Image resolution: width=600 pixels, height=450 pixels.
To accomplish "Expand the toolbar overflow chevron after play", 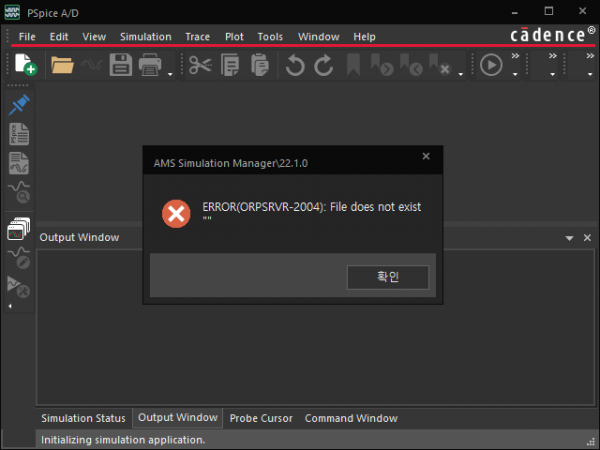I will 515,56.
